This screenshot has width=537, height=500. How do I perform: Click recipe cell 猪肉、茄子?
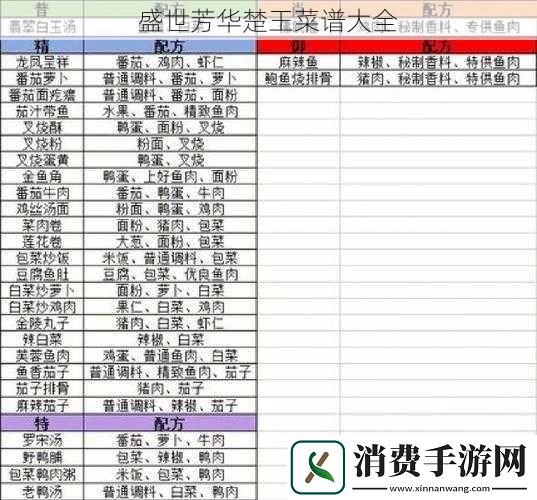pos(170,388)
